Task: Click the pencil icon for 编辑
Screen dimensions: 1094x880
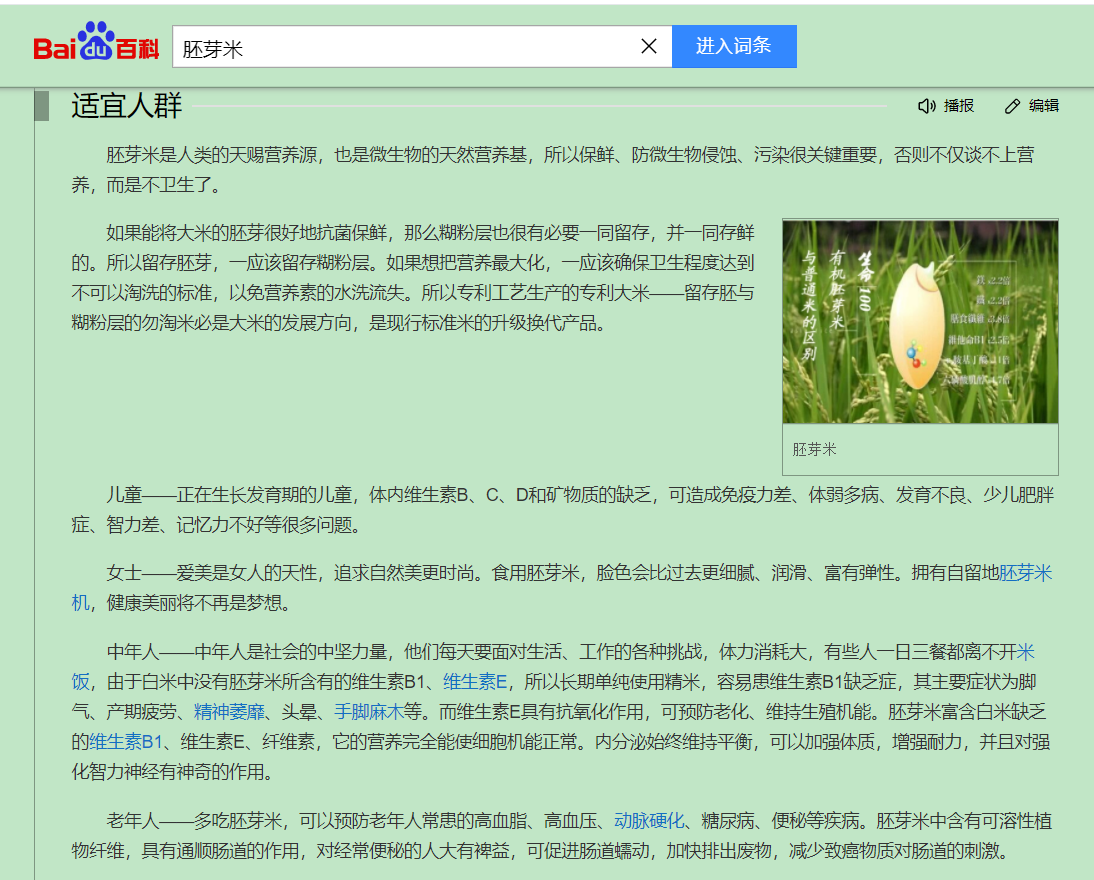Action: [x=1012, y=106]
